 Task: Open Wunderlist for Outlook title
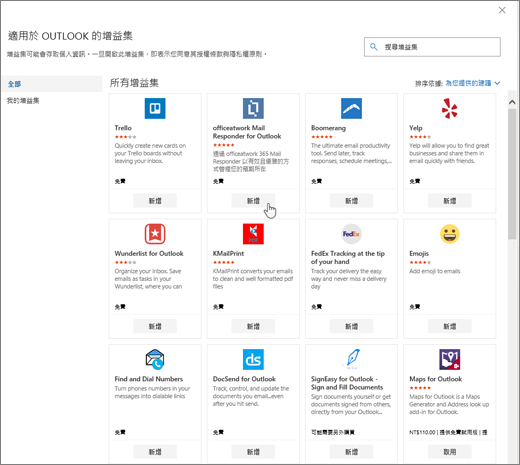point(149,253)
